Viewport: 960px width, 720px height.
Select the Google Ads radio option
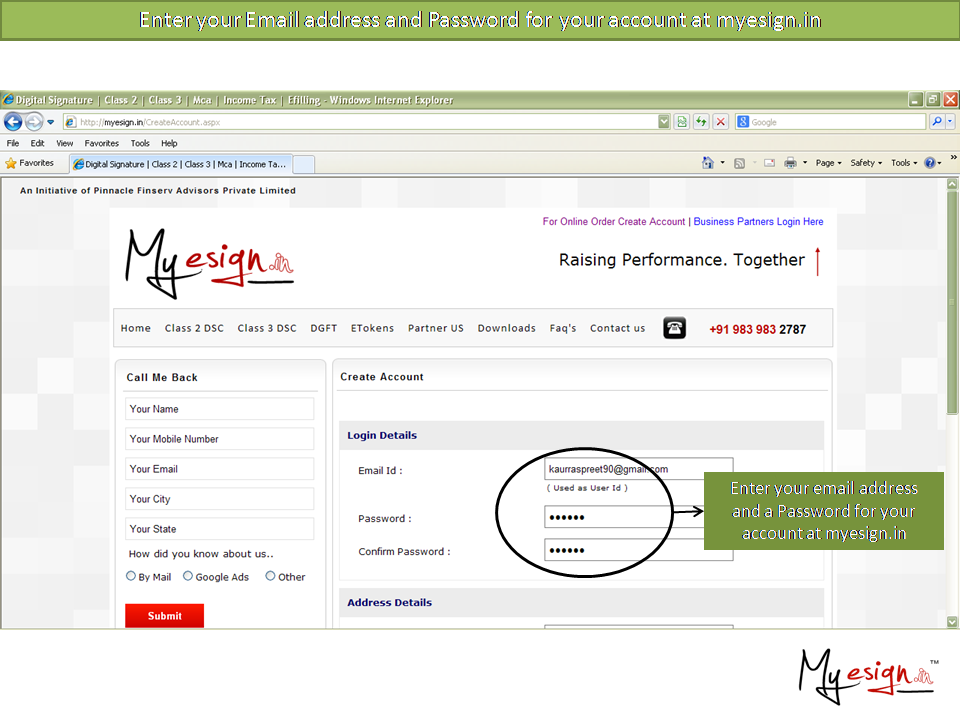pos(188,576)
